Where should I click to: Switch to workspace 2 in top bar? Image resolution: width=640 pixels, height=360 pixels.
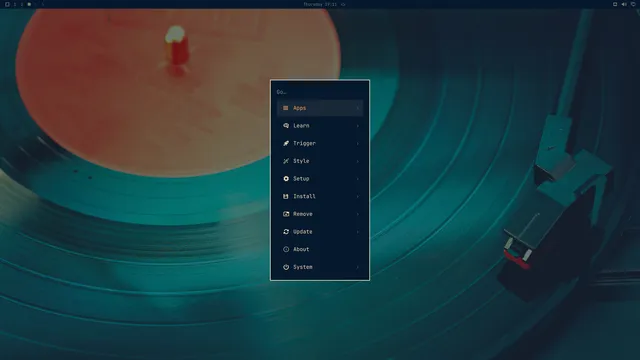pyautogui.click(x=22, y=4)
